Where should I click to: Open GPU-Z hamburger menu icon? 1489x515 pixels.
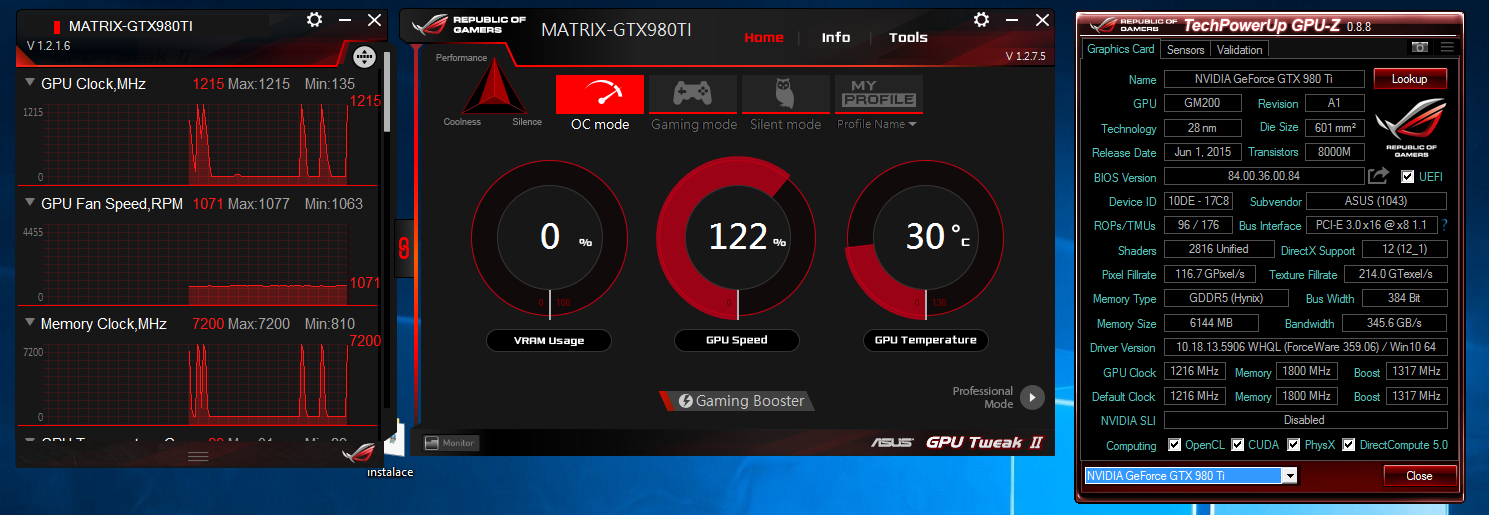1447,47
